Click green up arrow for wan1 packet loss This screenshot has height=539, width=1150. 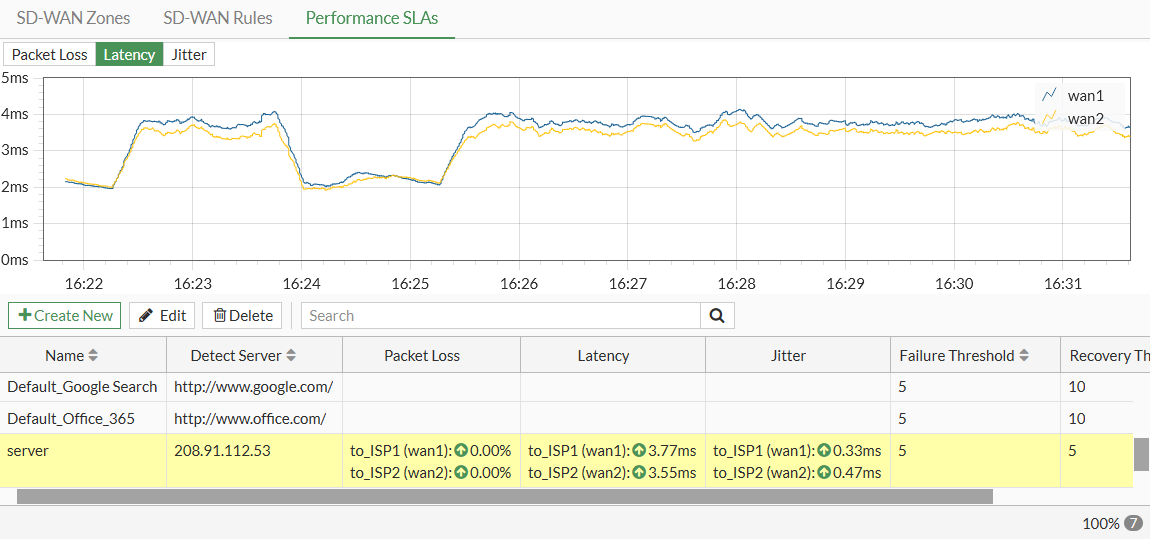point(461,451)
